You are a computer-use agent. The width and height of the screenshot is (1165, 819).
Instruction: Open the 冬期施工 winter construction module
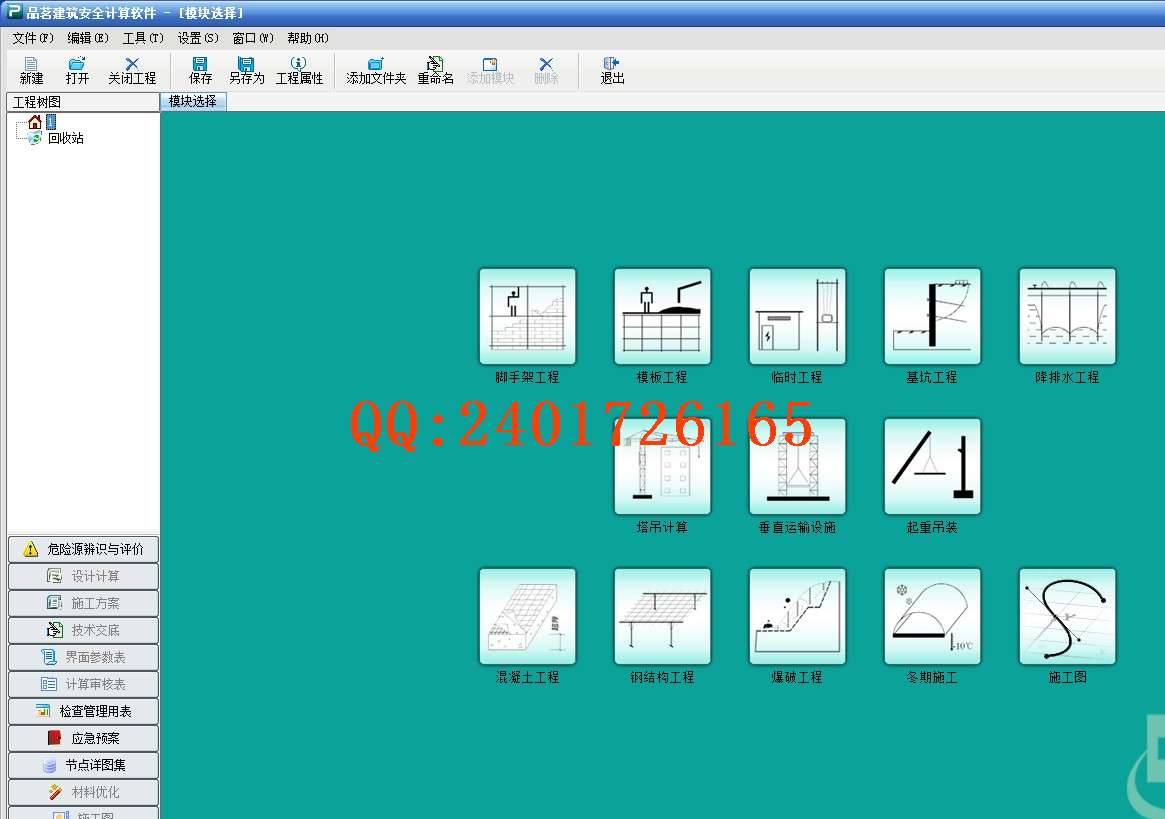tap(932, 617)
